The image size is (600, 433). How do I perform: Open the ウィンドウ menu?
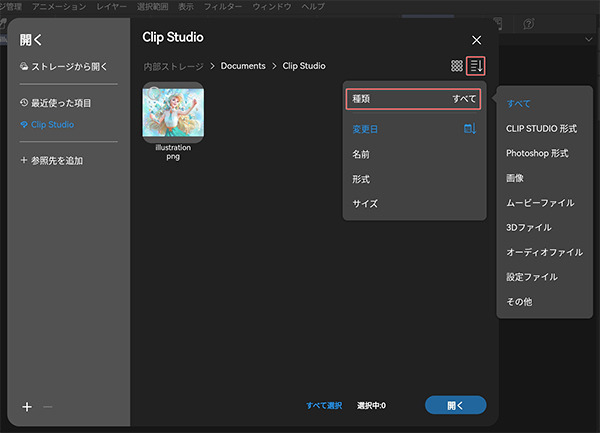click(x=272, y=7)
